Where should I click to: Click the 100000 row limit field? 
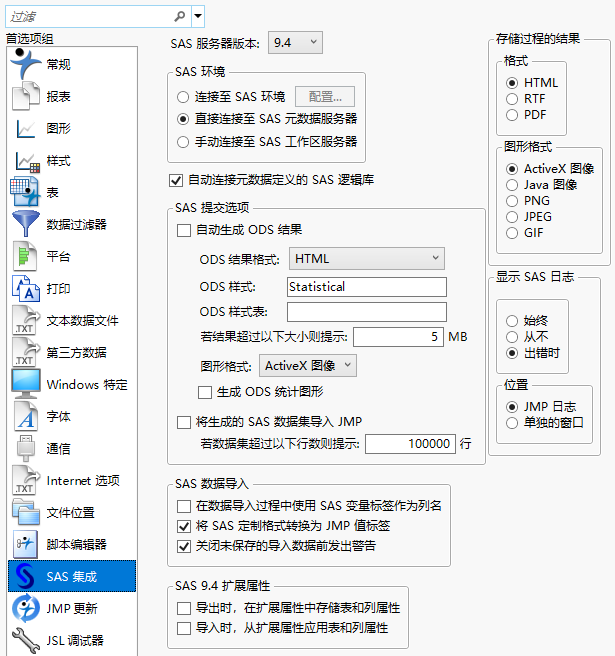[x=410, y=444]
